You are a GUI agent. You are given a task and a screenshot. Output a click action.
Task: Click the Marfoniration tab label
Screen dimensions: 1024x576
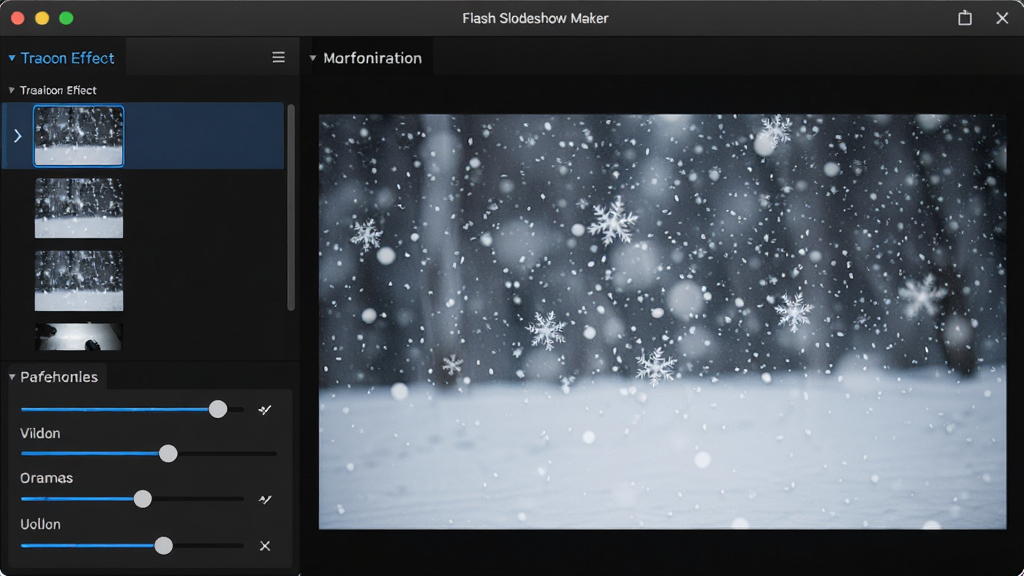point(372,58)
